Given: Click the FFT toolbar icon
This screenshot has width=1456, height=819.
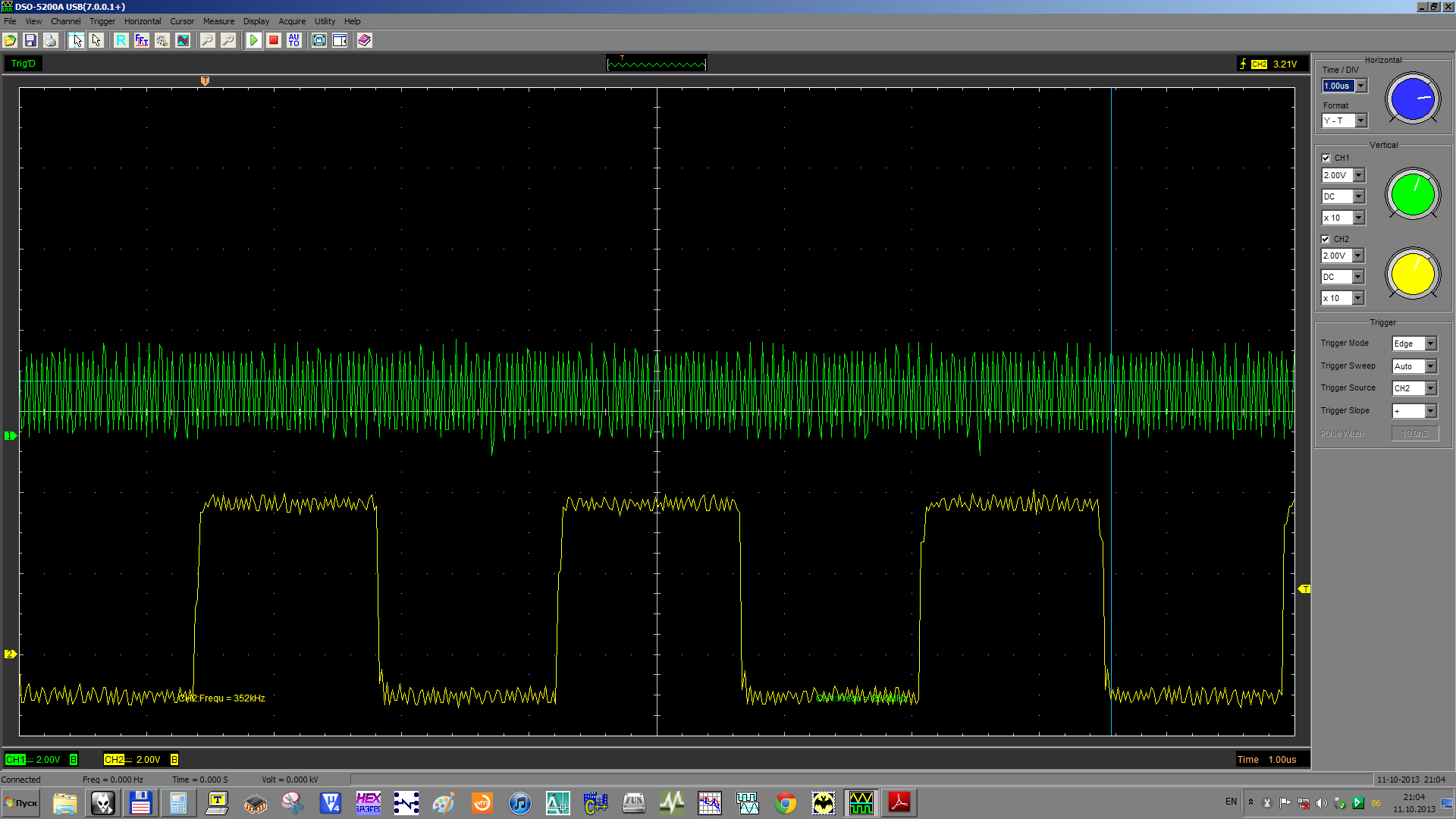Looking at the screenshot, I should point(142,41).
